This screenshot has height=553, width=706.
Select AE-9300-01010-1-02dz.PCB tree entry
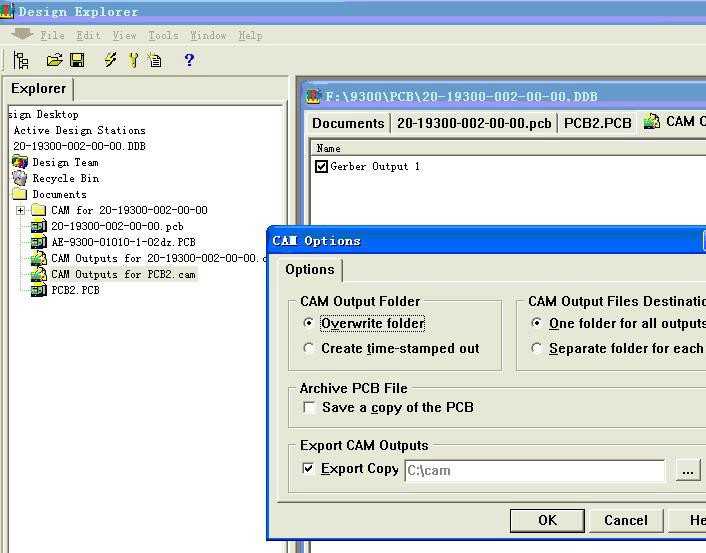coord(123,242)
